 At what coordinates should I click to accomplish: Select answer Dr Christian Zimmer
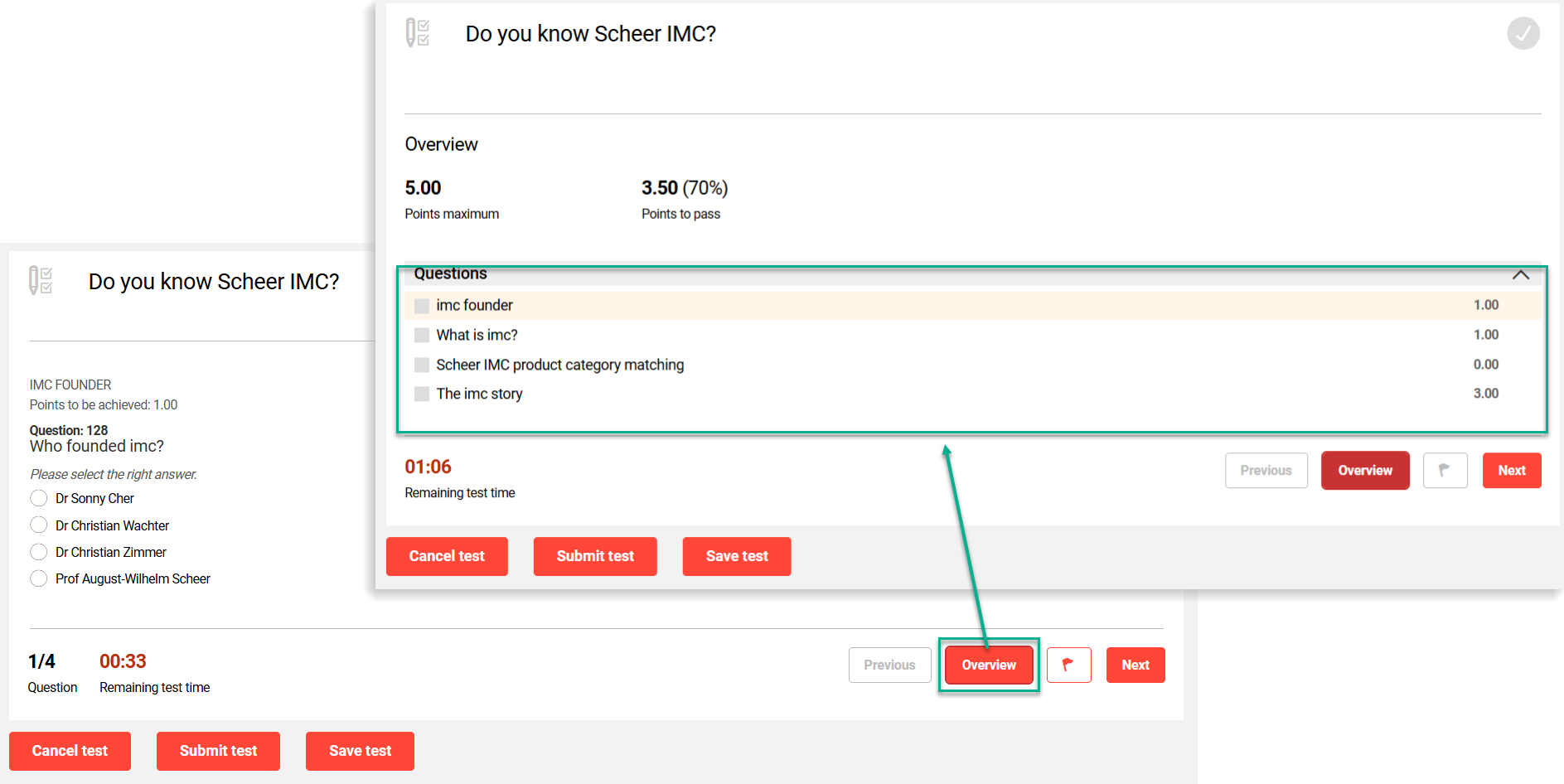tap(38, 552)
